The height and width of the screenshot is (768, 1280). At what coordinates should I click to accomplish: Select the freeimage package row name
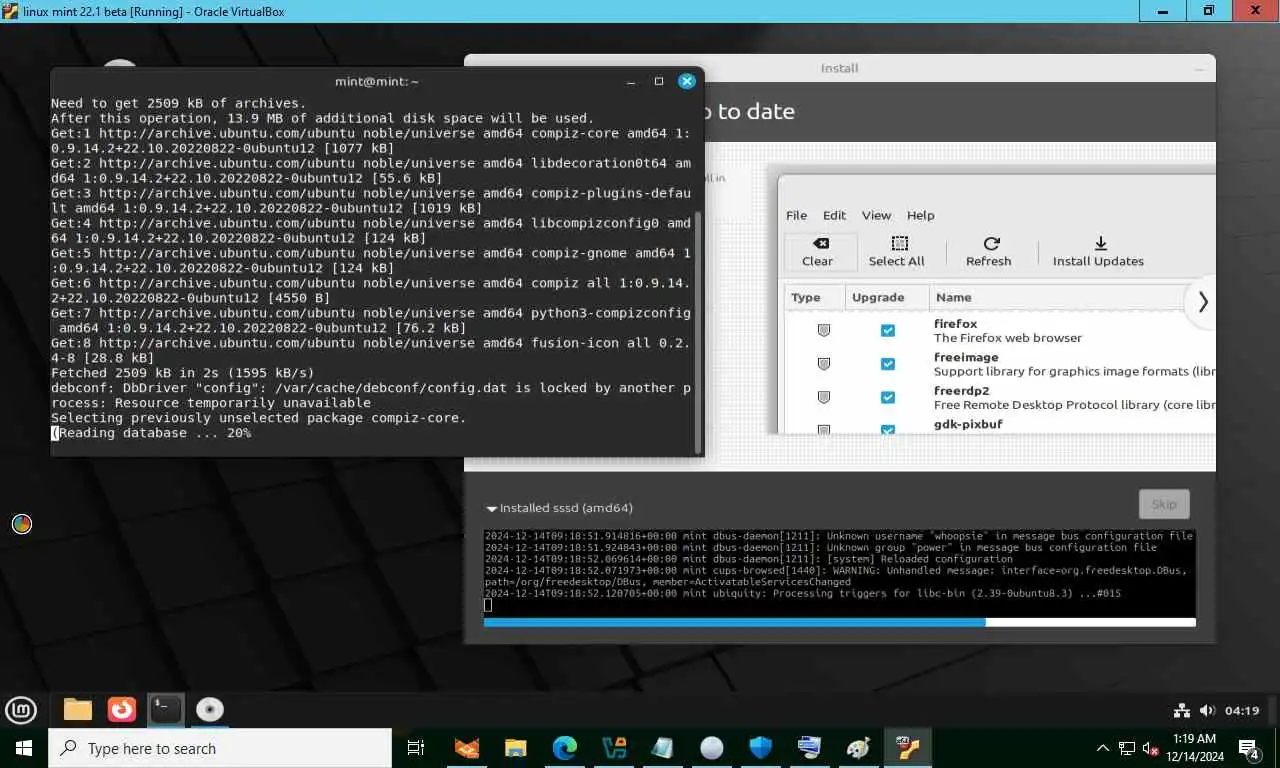(x=966, y=358)
